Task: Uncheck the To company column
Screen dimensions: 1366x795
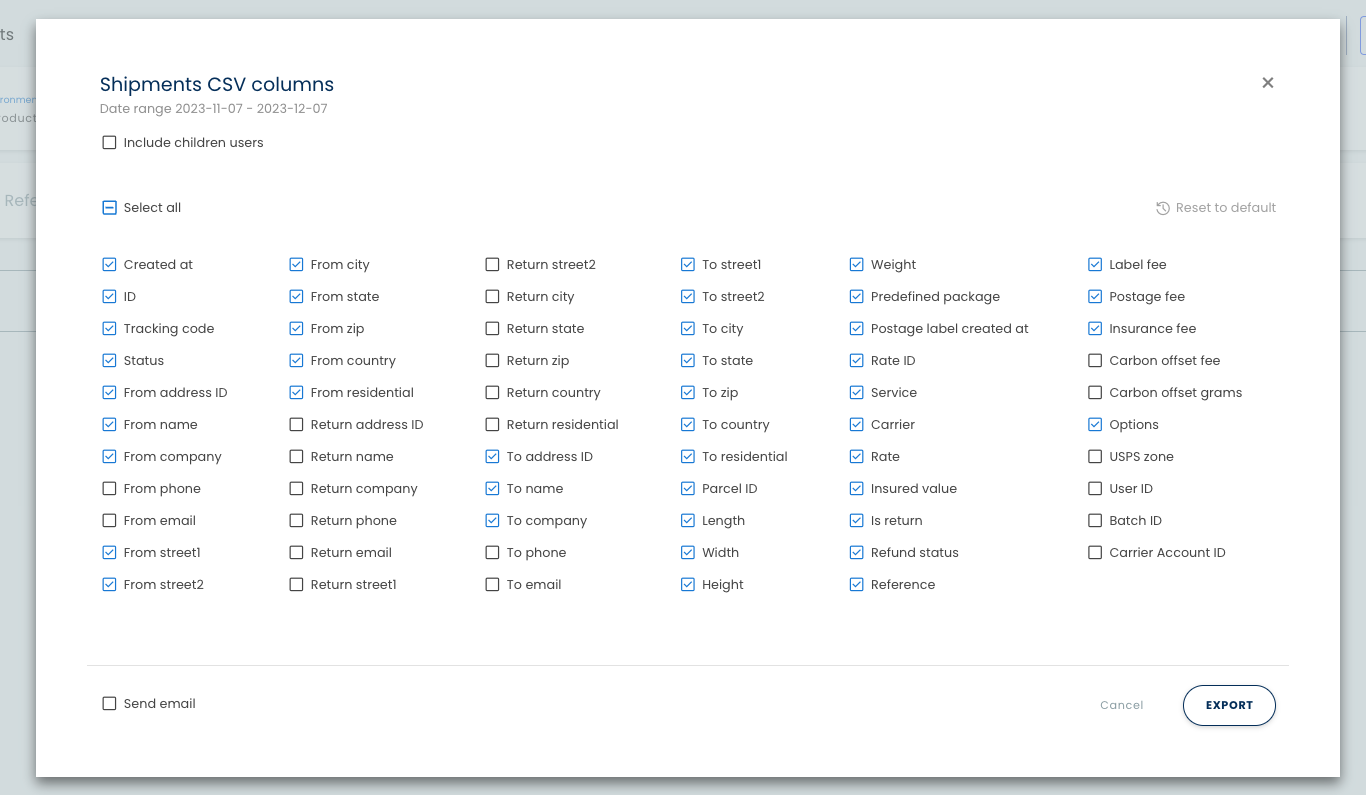Action: point(492,520)
